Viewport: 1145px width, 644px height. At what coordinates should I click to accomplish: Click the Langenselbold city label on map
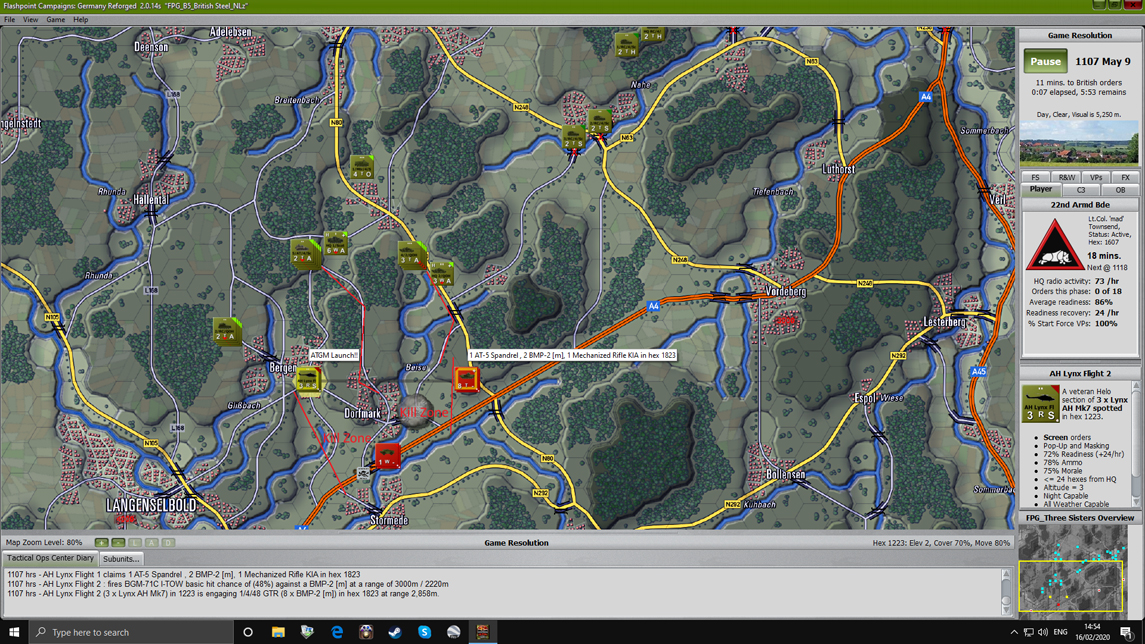[x=151, y=505]
